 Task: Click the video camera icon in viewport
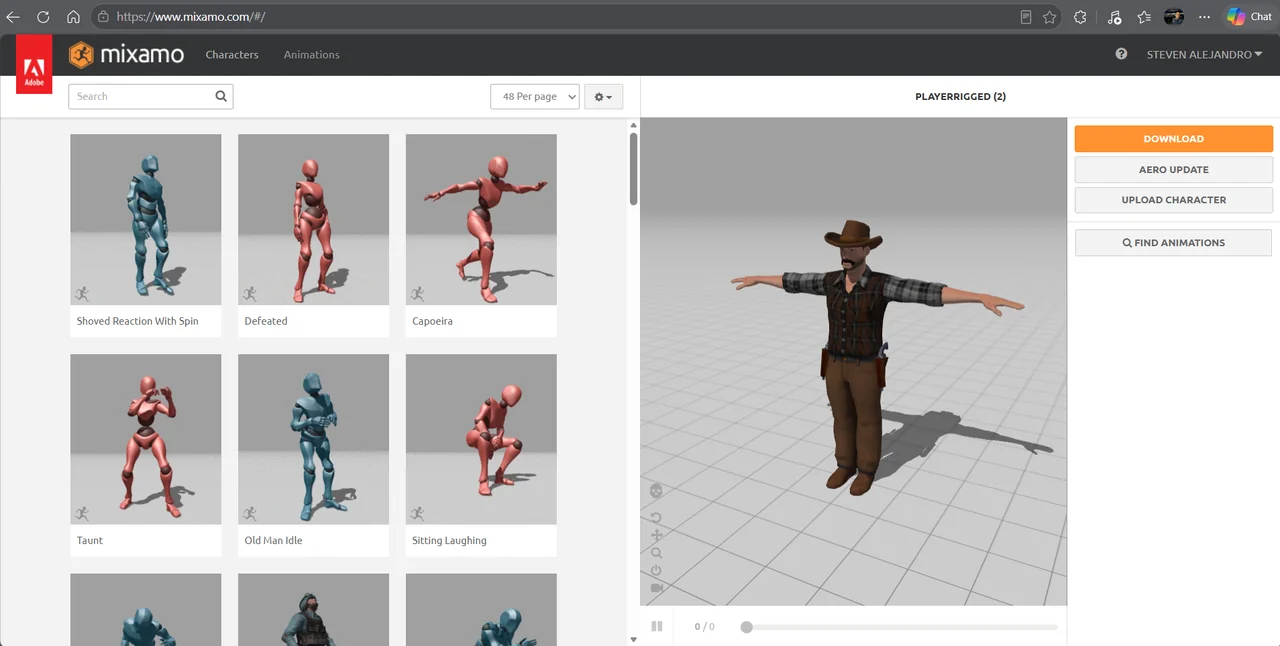tap(656, 588)
